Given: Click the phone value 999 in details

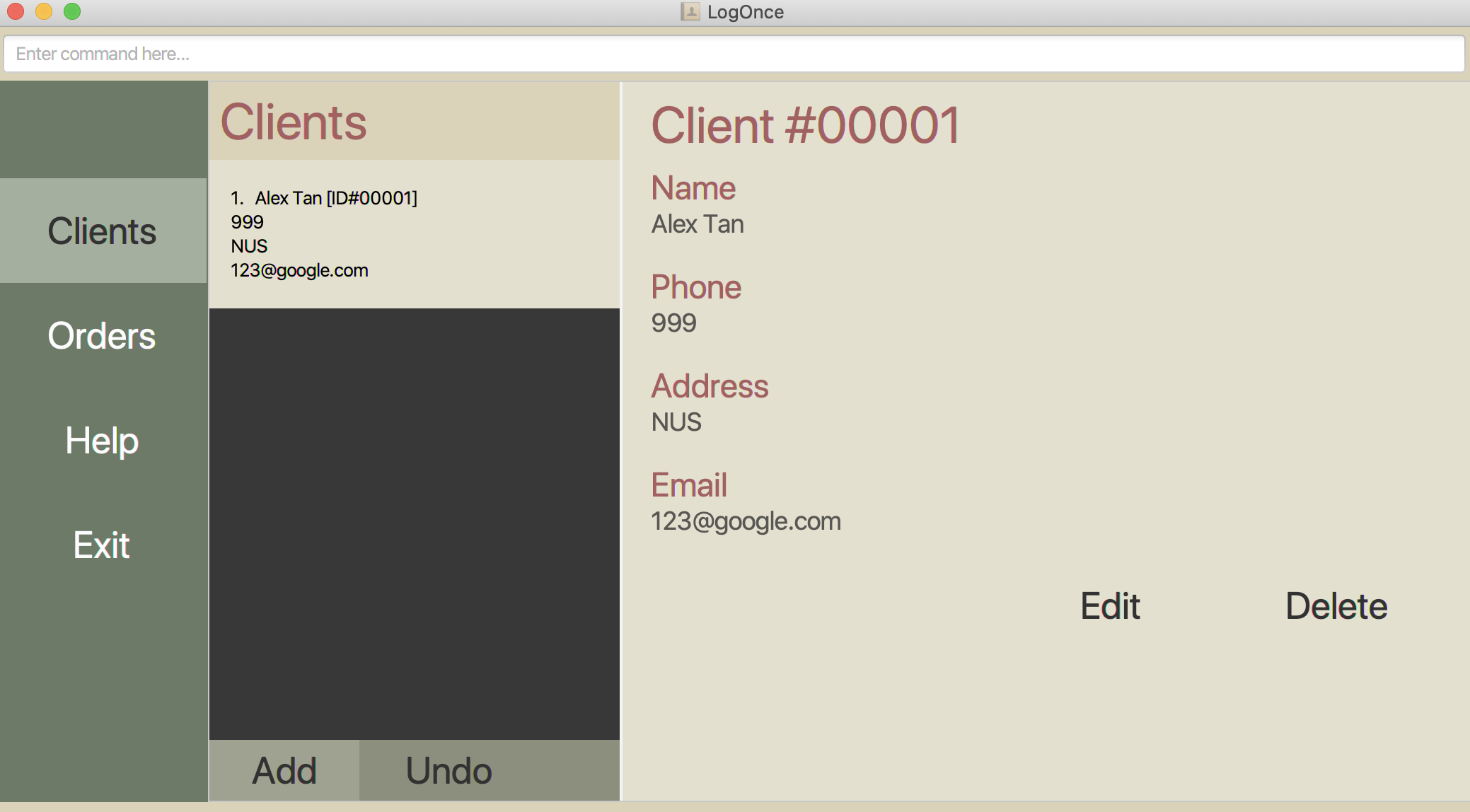Looking at the screenshot, I should click(x=673, y=323).
